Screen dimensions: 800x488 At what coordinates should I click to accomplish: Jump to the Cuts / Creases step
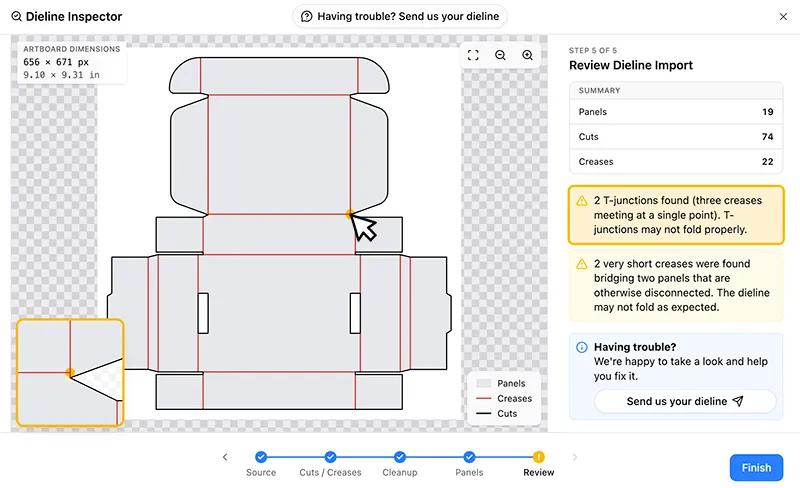pos(330,457)
